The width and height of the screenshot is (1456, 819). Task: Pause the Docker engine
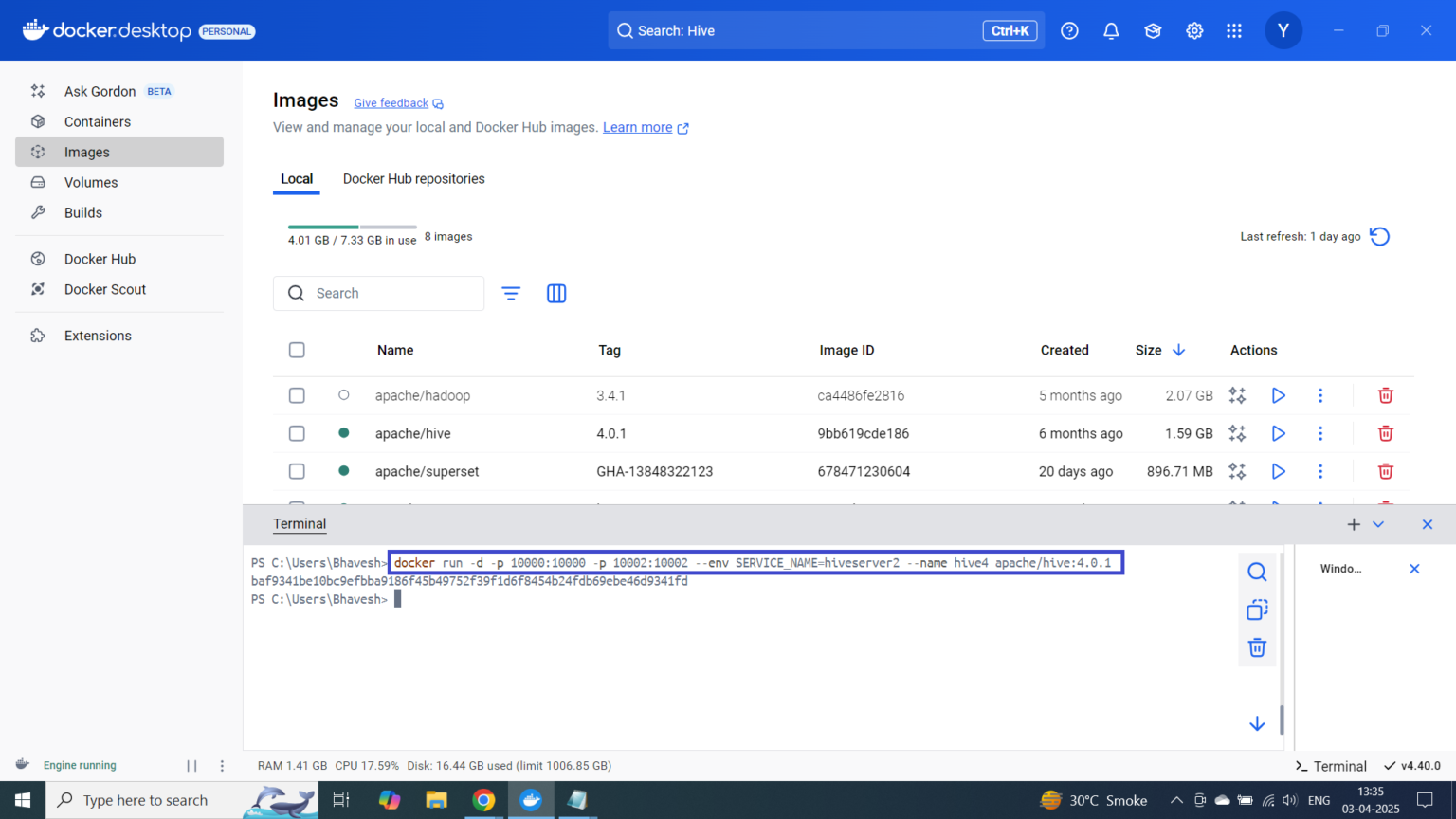(x=191, y=766)
